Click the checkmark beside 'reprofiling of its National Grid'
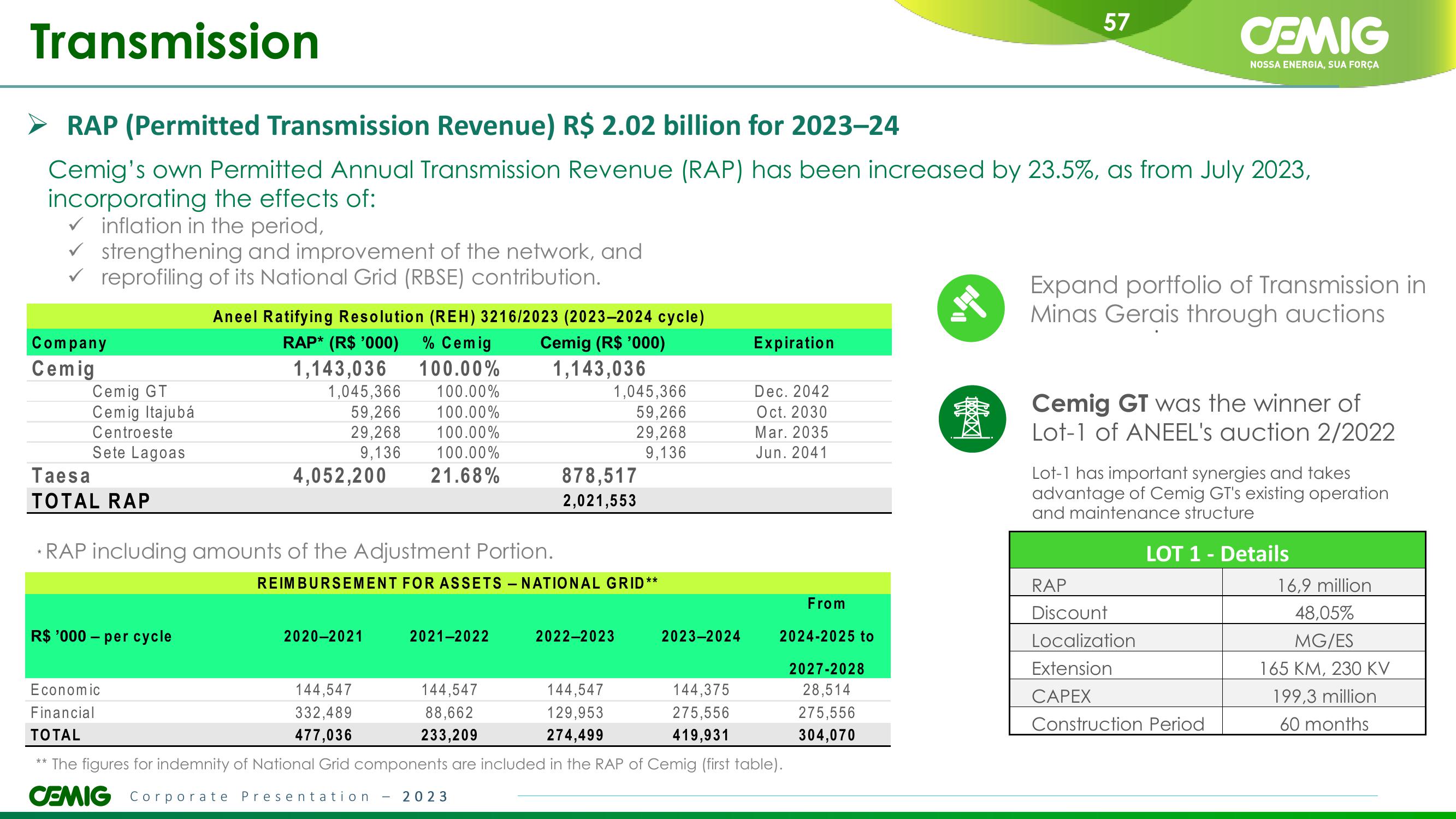 click(x=76, y=276)
